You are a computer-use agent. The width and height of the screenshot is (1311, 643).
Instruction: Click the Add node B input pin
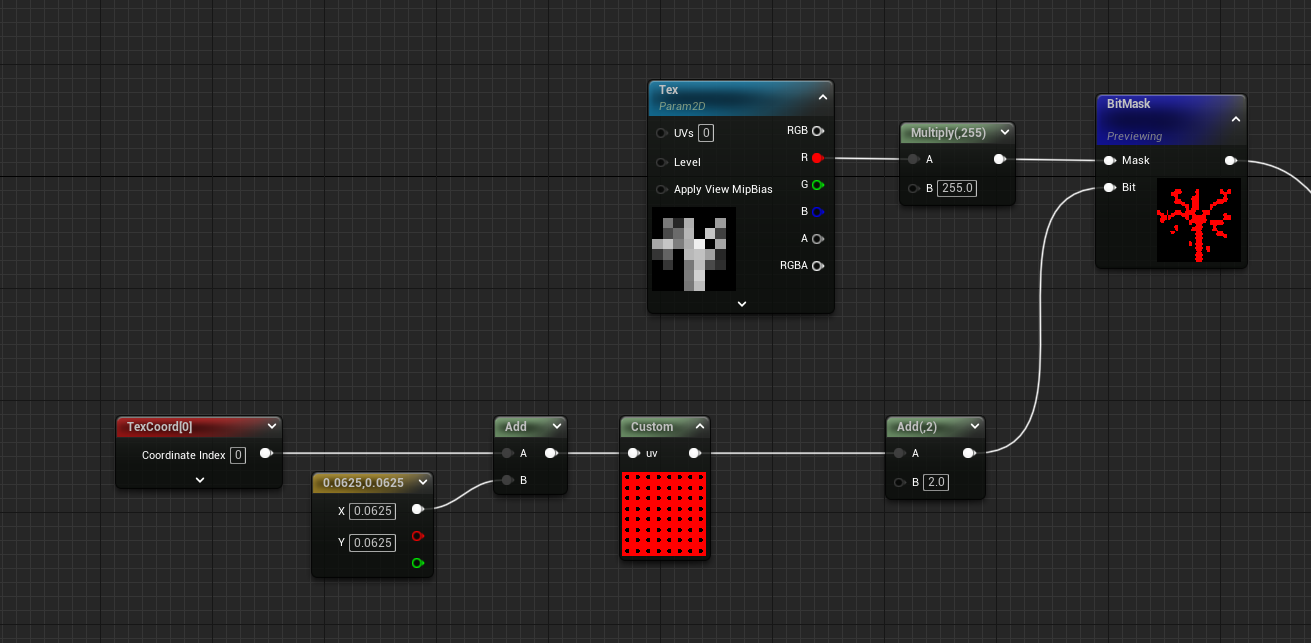507,480
